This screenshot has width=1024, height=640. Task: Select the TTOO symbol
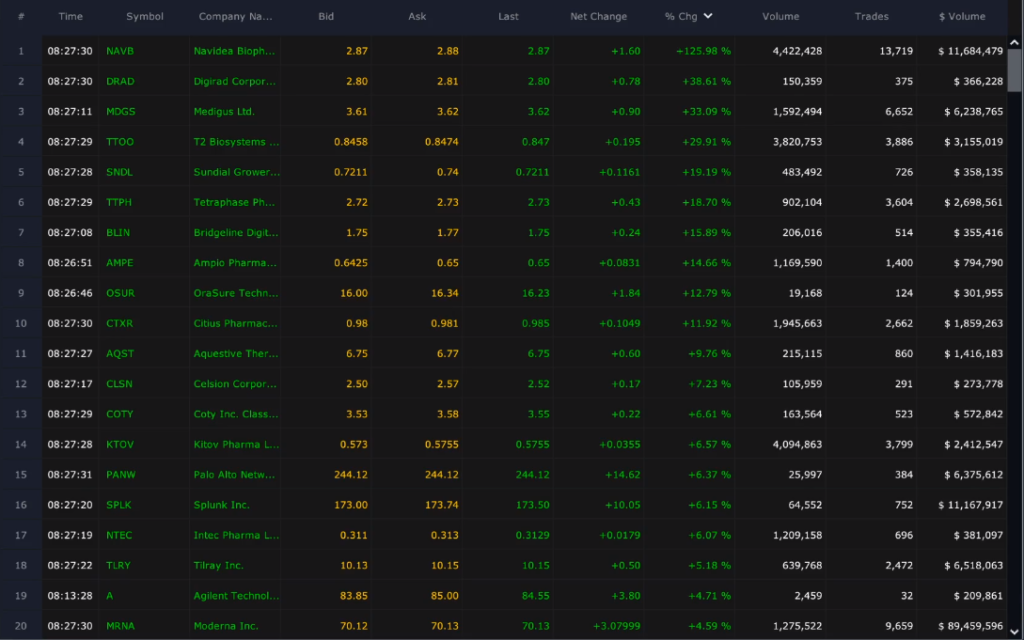(x=120, y=142)
